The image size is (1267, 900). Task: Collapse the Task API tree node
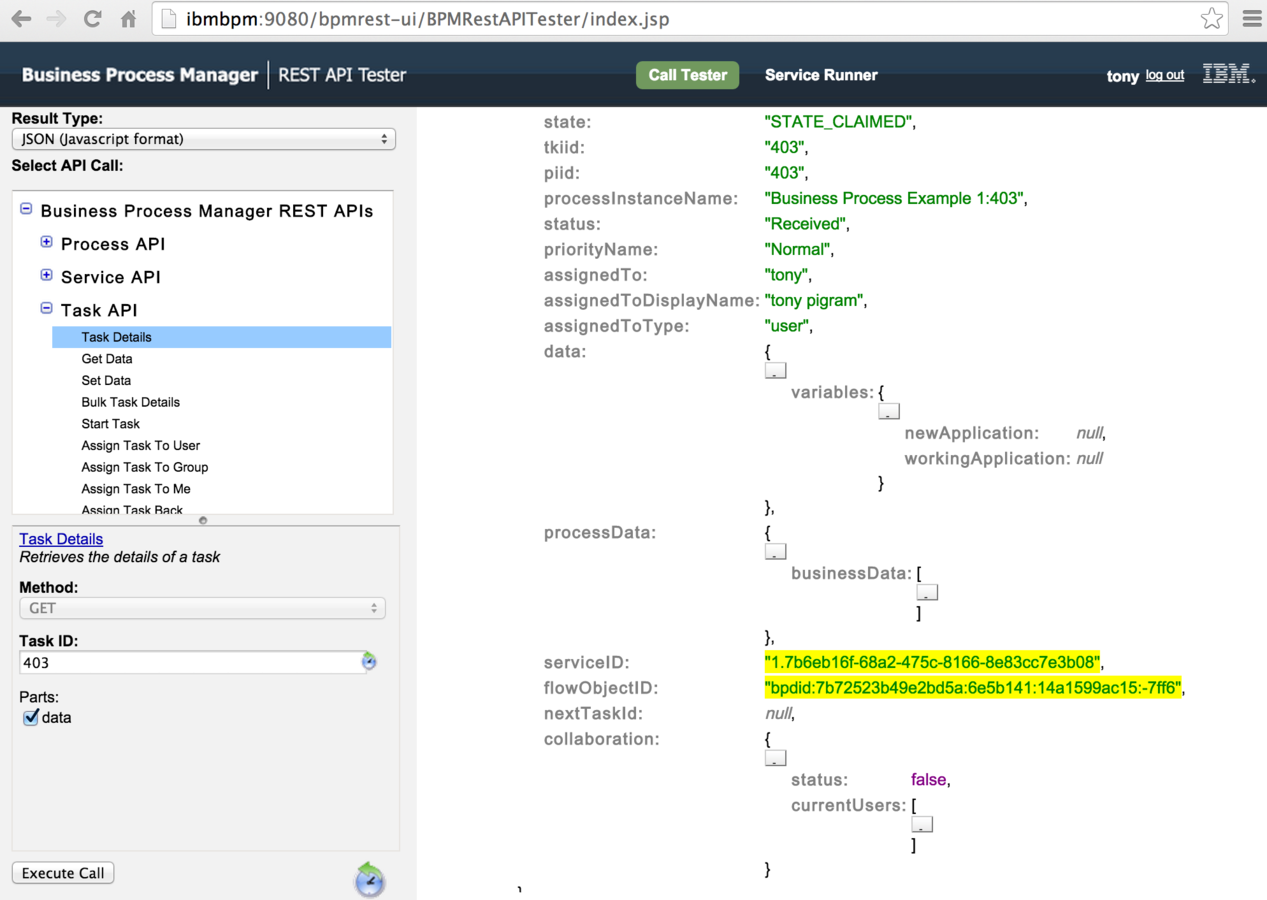point(46,308)
